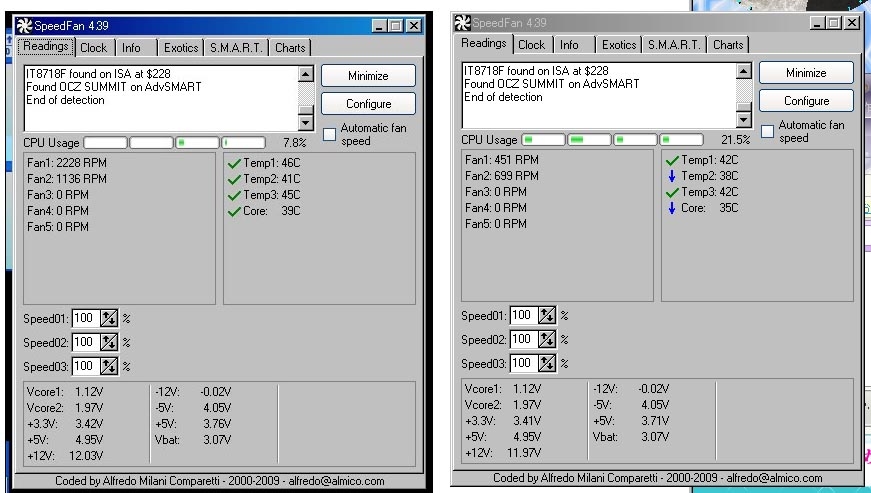Click Found OCZ SUMMIT log line in left window
871x493 pixels.
[x=114, y=87]
